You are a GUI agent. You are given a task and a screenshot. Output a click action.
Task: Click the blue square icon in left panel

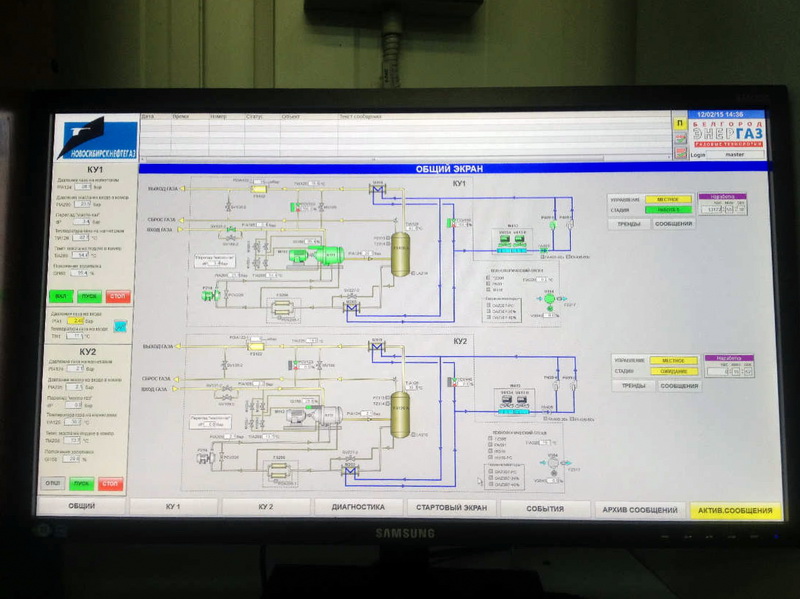(x=120, y=325)
